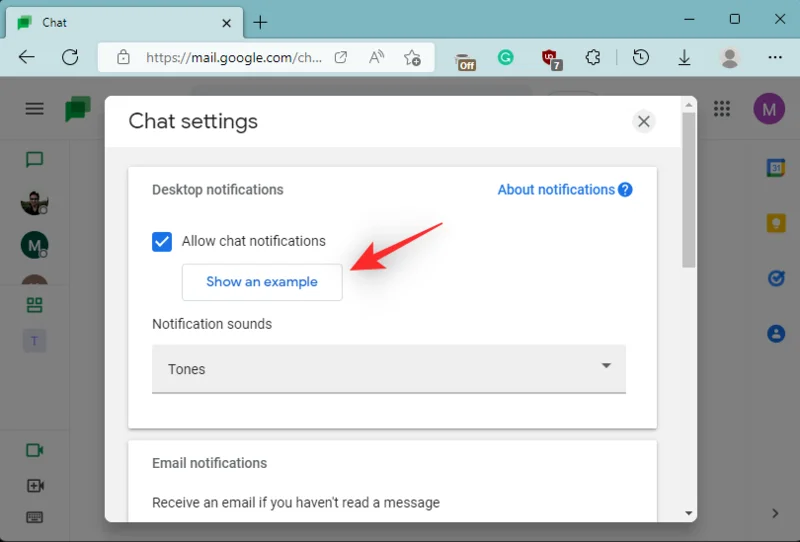Add this page to favorites
800x542 pixels.
pyautogui.click(x=412, y=58)
